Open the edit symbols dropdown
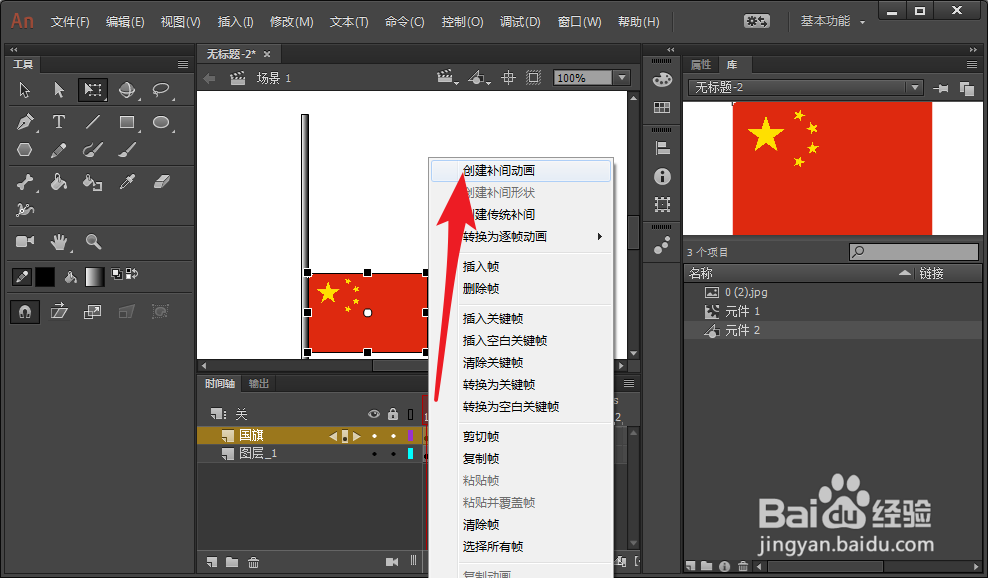The height and width of the screenshot is (578, 988). 479,78
